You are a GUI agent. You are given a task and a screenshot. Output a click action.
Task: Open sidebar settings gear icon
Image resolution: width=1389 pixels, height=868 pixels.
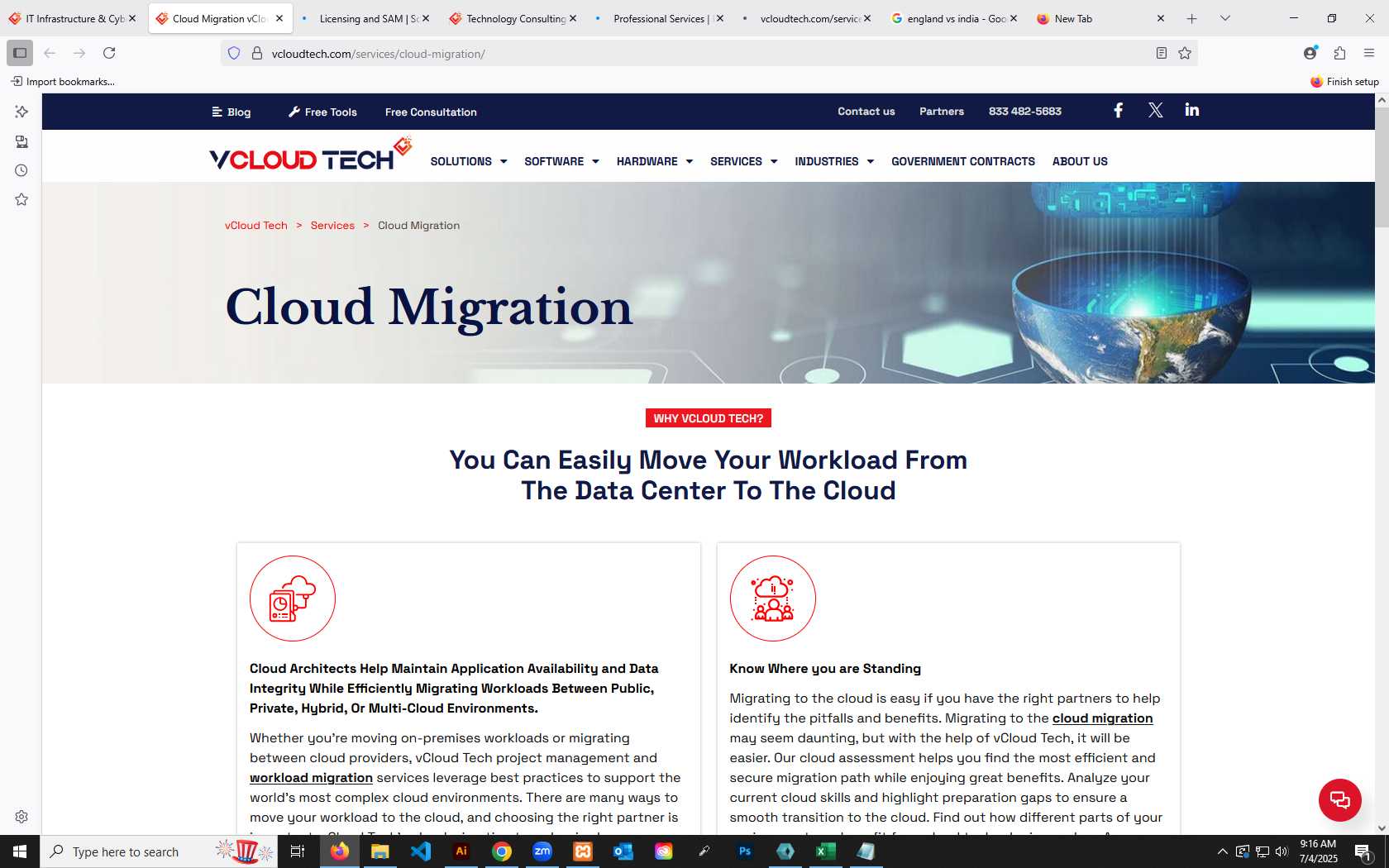[21, 817]
